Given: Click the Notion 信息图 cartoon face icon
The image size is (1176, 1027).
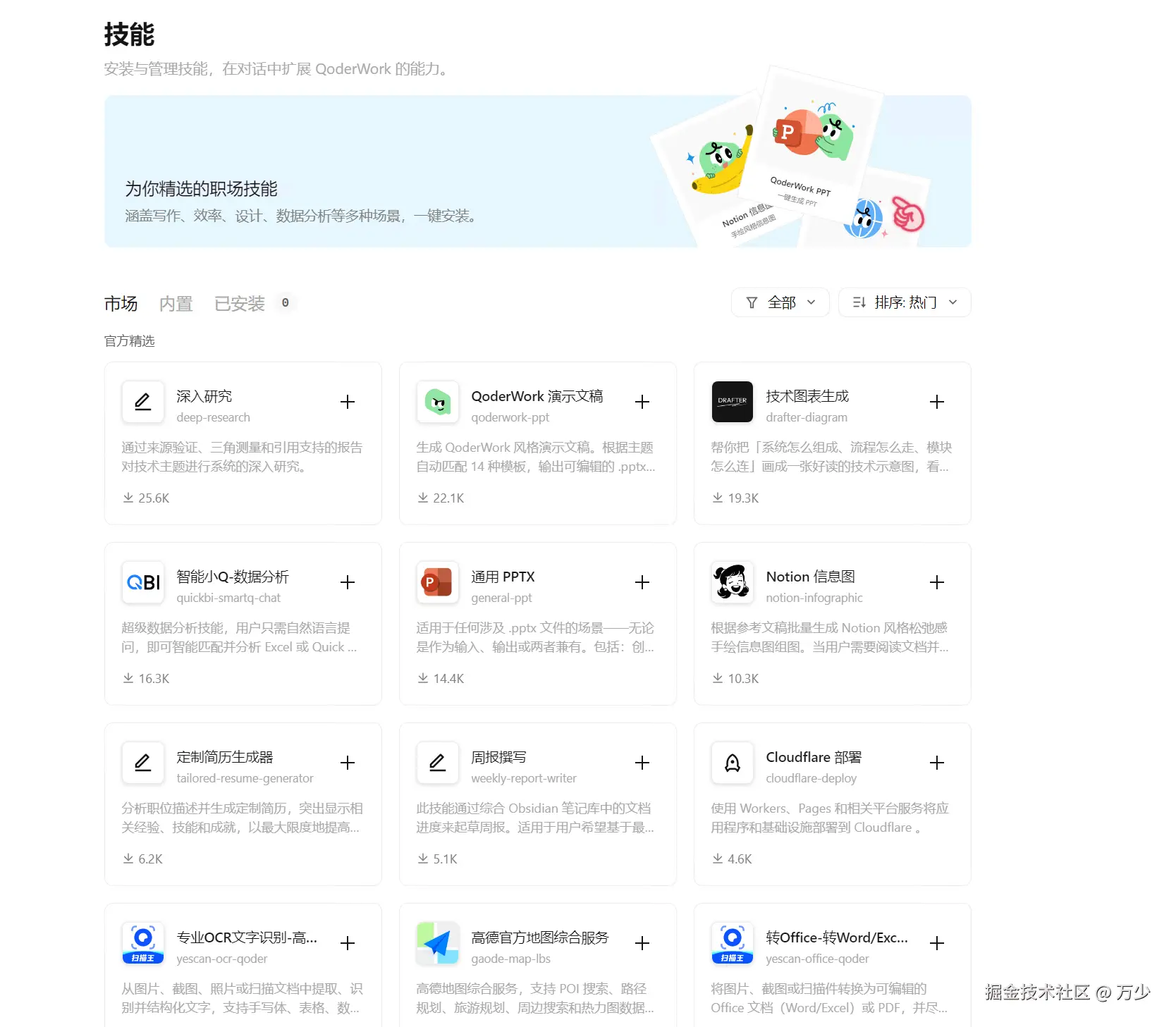Looking at the screenshot, I should pyautogui.click(x=733, y=582).
